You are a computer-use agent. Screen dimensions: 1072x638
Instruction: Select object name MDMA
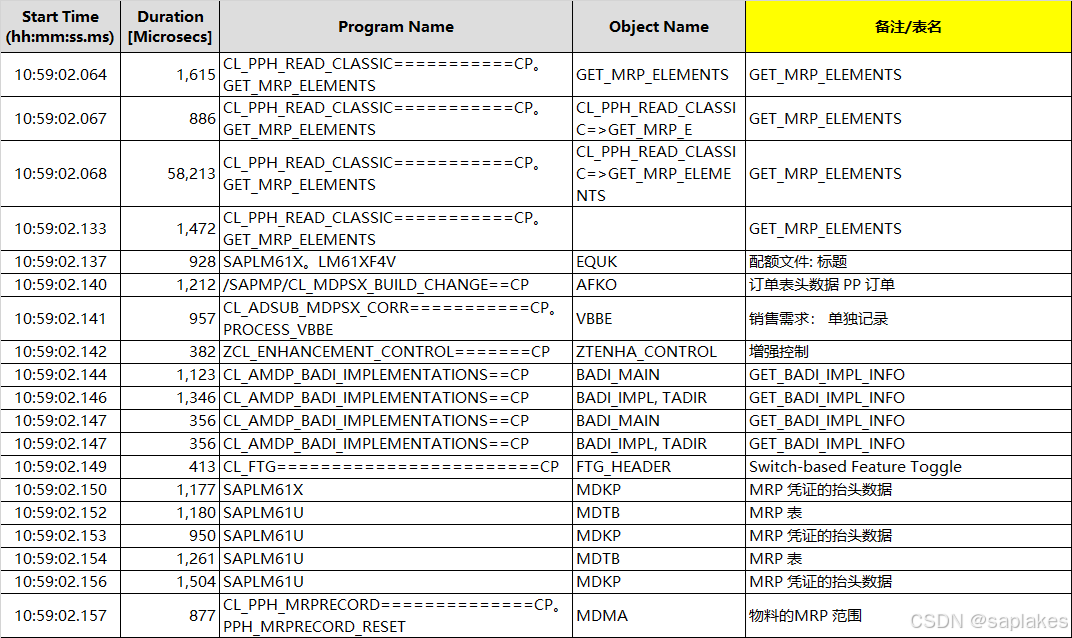[x=602, y=615]
